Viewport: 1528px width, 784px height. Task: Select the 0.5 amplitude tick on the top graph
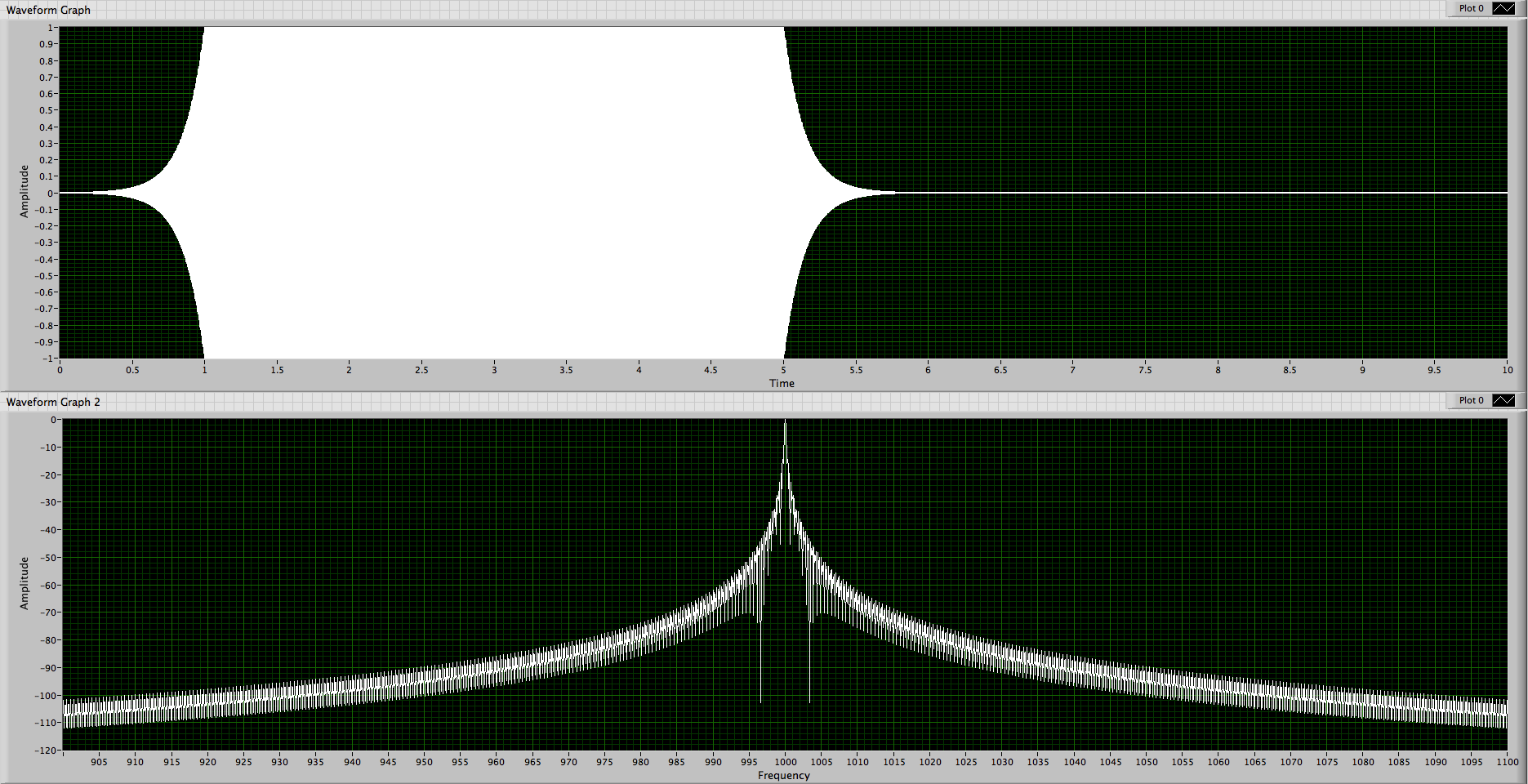coord(47,110)
